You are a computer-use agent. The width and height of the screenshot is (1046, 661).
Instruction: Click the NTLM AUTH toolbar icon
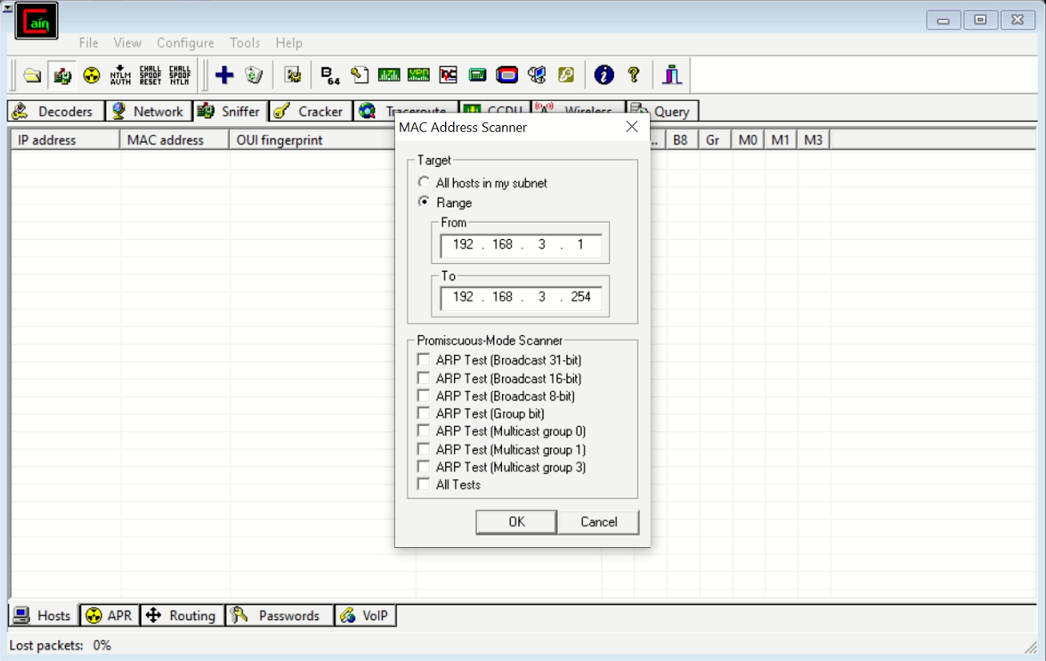coord(121,75)
